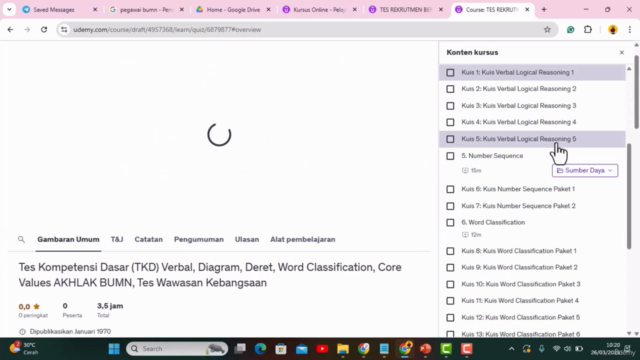Viewport: 640px width, 360px height.
Task: Click the green Grammarly extension icon
Action: click(x=571, y=29)
